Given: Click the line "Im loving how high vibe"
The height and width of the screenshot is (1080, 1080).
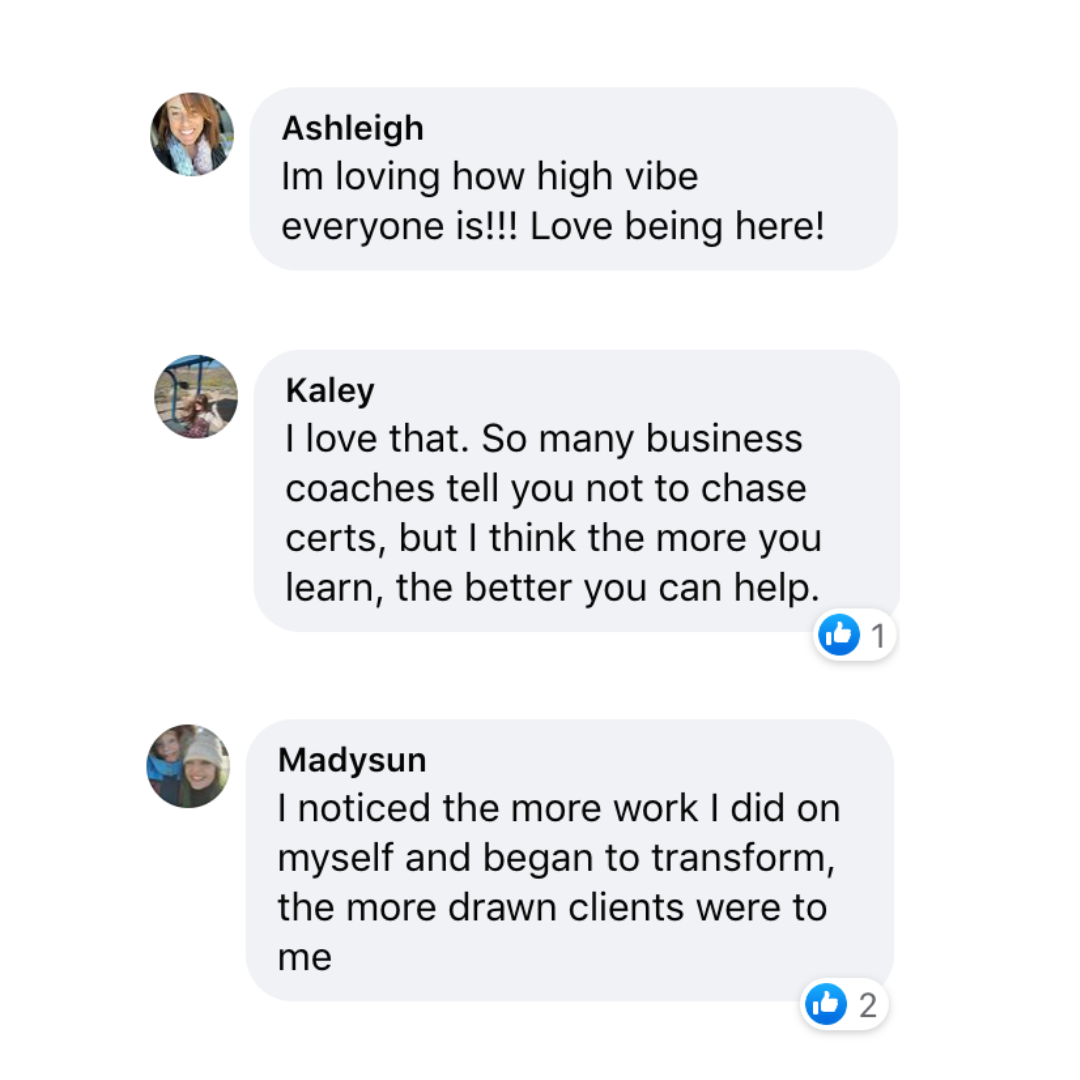Looking at the screenshot, I should pos(490,178).
